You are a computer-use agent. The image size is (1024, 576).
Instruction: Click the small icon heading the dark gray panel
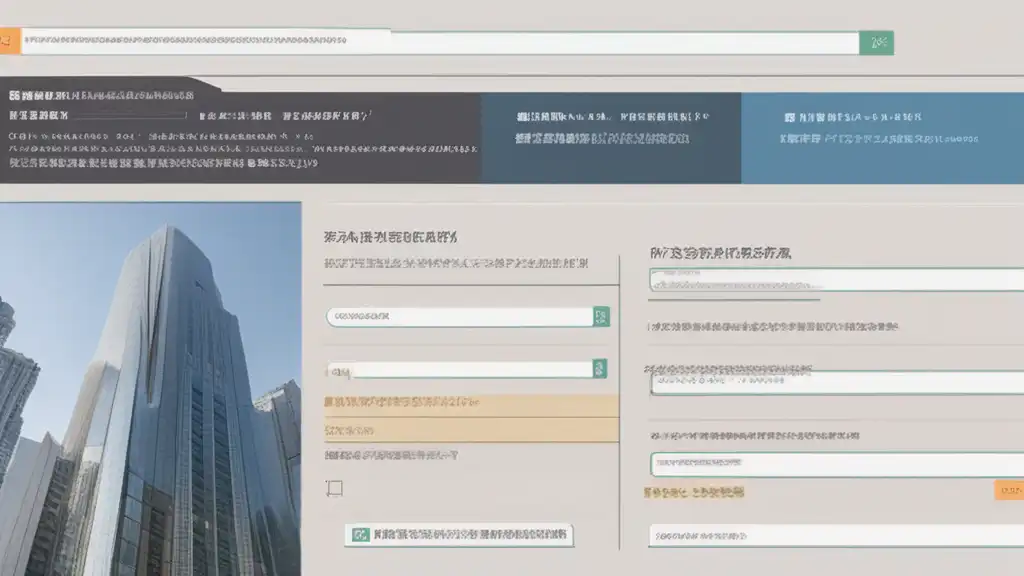click(15, 96)
